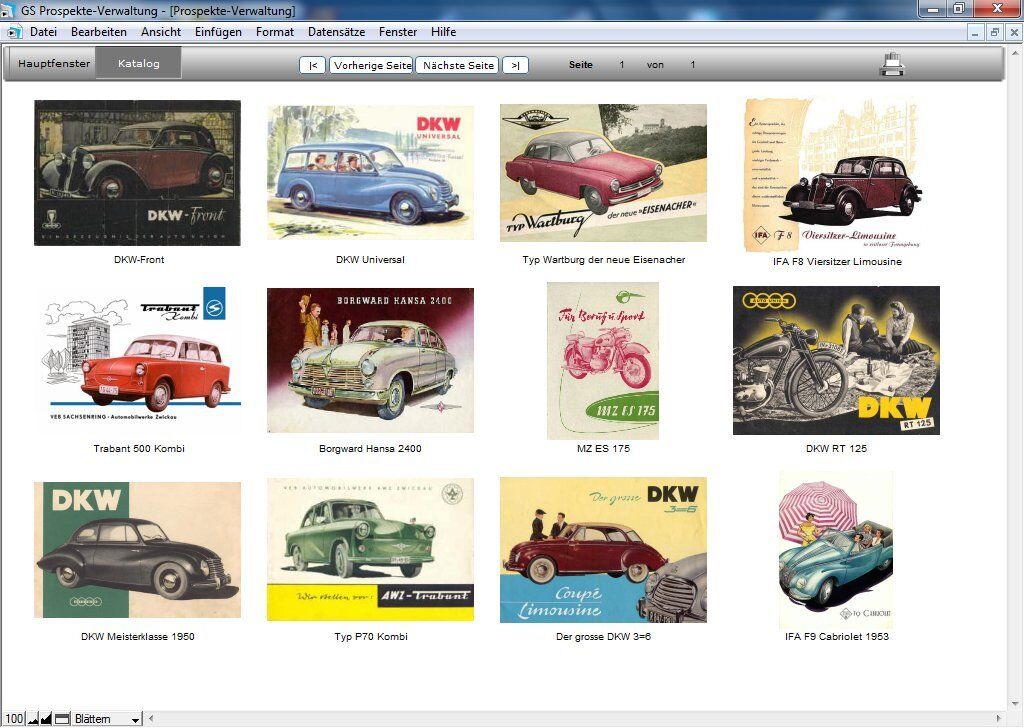This screenshot has height=728, width=1024.
Task: Close the inner document window
Action: [1014, 32]
